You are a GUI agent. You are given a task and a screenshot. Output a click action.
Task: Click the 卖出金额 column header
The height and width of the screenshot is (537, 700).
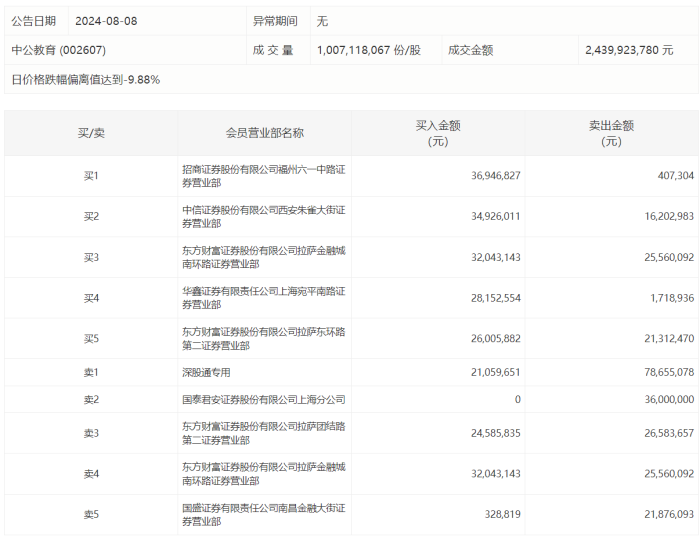(611, 133)
